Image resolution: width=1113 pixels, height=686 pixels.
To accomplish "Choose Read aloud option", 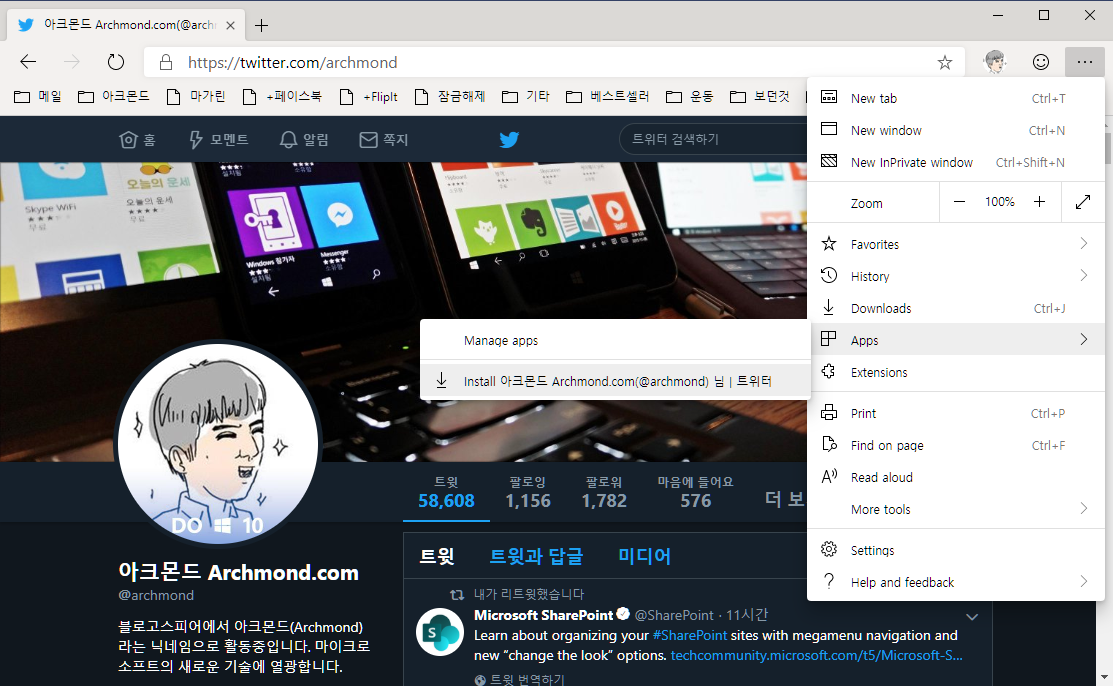I will pos(955,477).
